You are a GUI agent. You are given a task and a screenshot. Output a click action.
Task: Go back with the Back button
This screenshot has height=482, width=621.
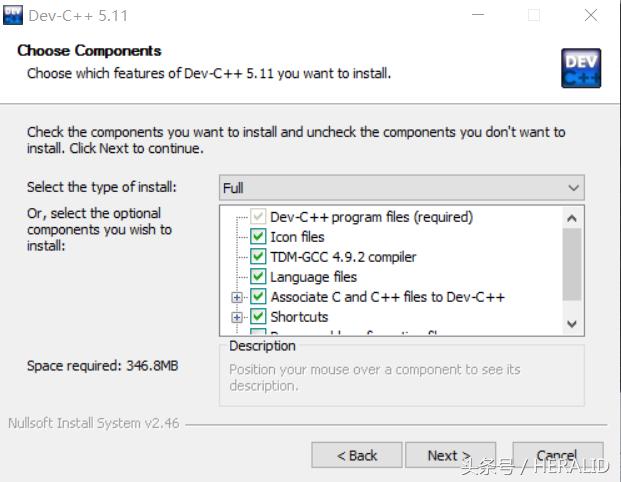click(x=357, y=455)
